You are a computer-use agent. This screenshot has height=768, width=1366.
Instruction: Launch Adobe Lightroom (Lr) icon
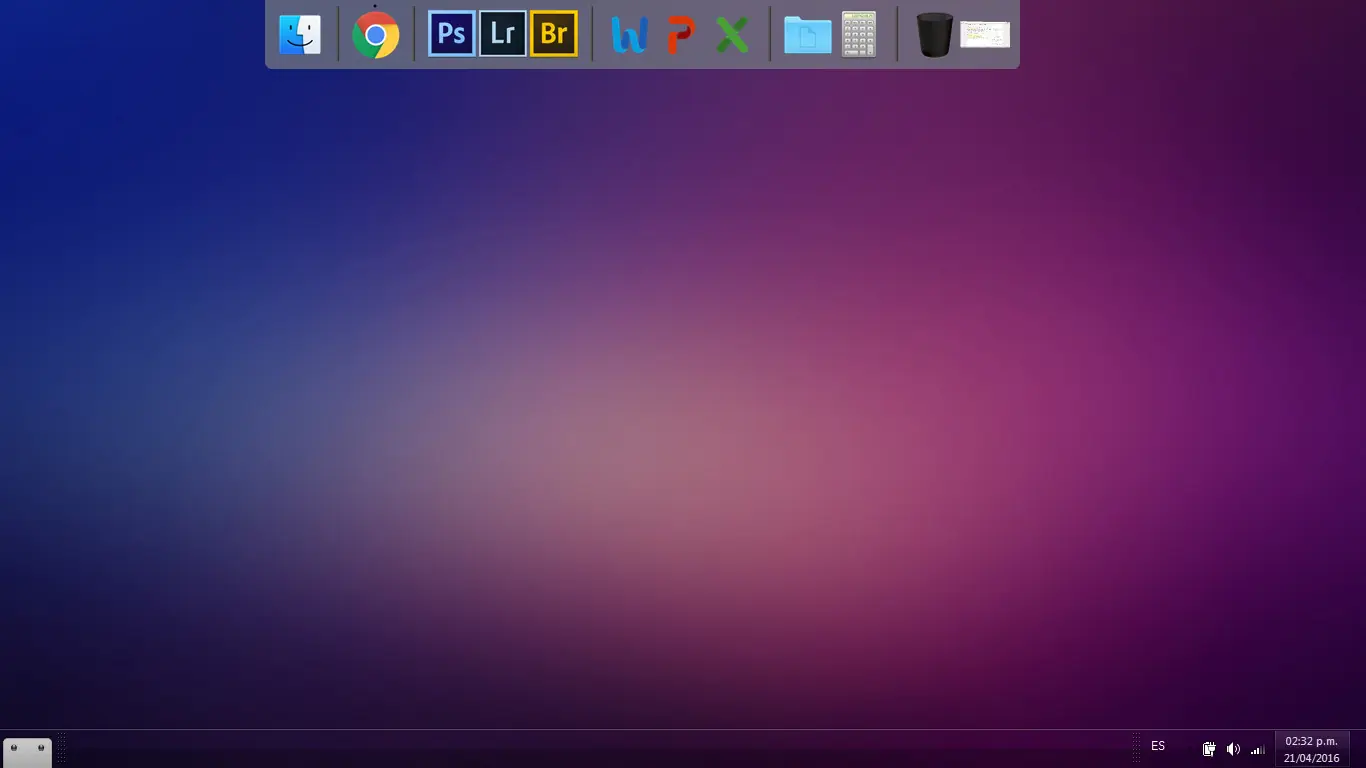click(503, 34)
